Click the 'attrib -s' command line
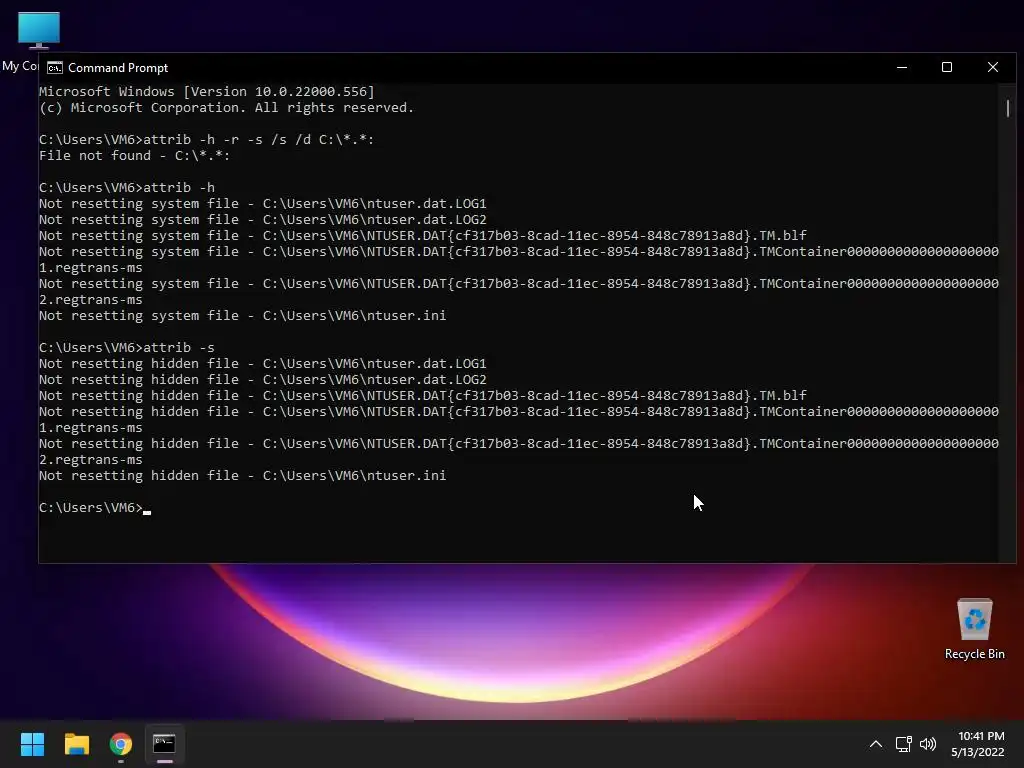Screen dimensions: 1024x768 point(127,347)
